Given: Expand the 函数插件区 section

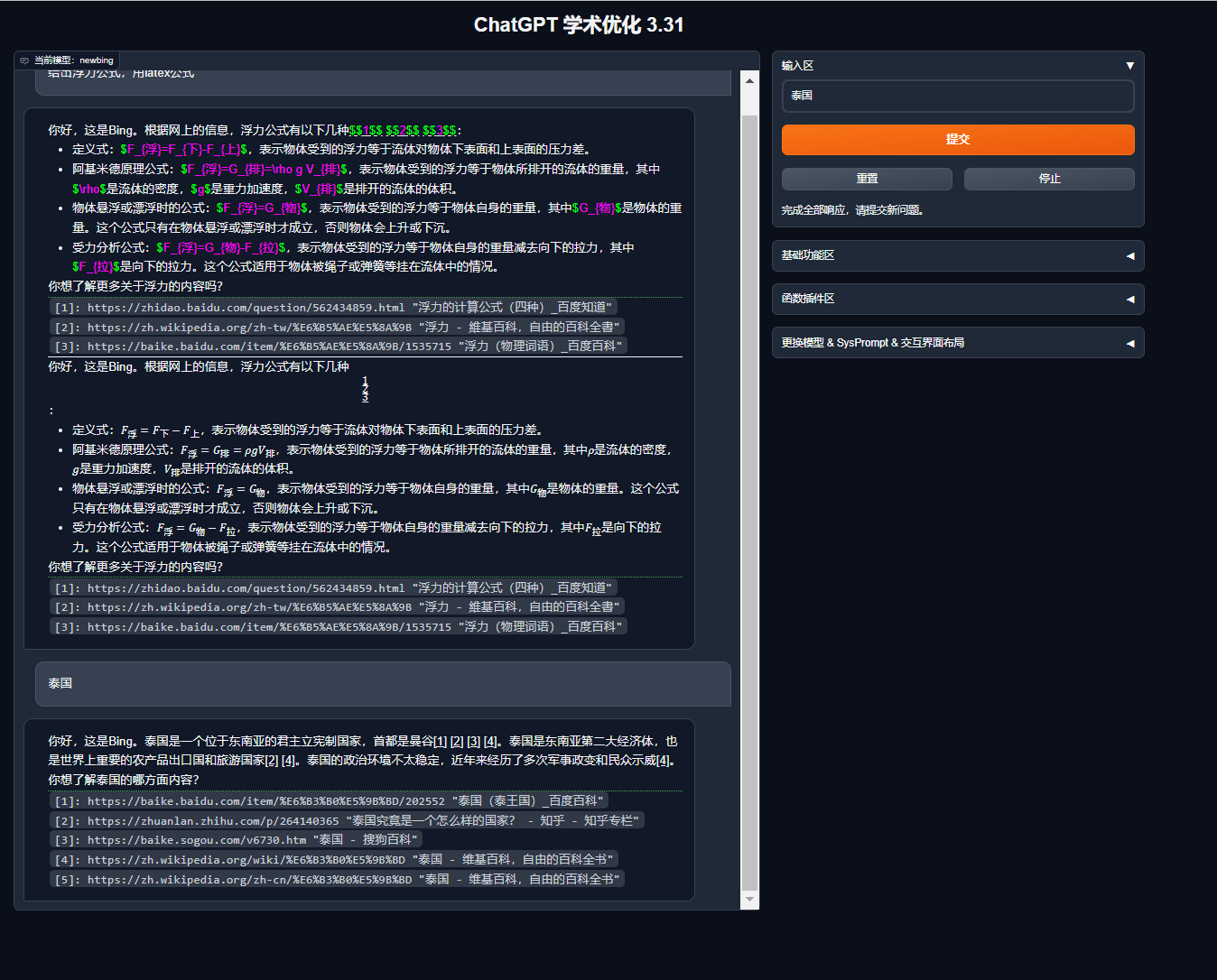Looking at the screenshot, I should click(958, 299).
